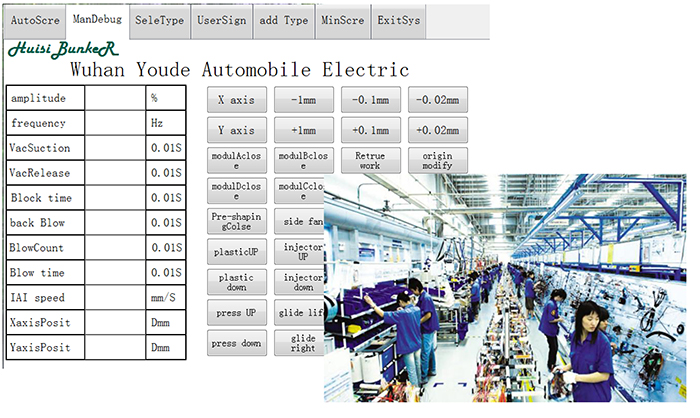Click the -1mm jog button
Screen dimensions: 700x418
click(303, 100)
